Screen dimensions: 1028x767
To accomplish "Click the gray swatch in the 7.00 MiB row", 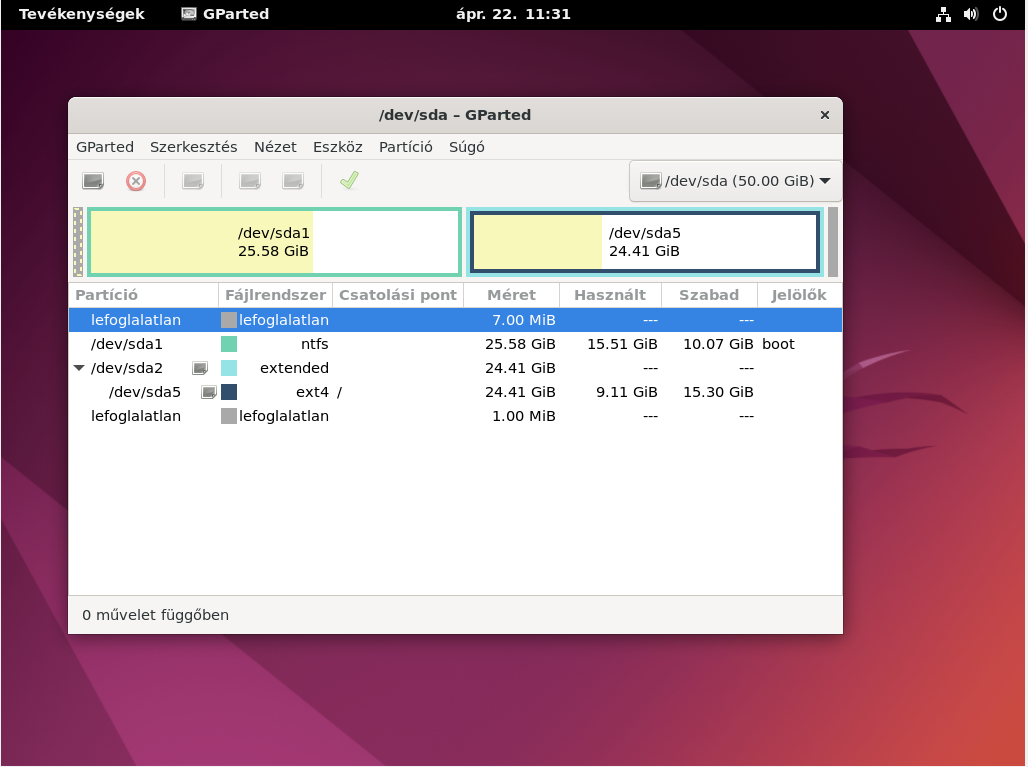I will 229,320.
